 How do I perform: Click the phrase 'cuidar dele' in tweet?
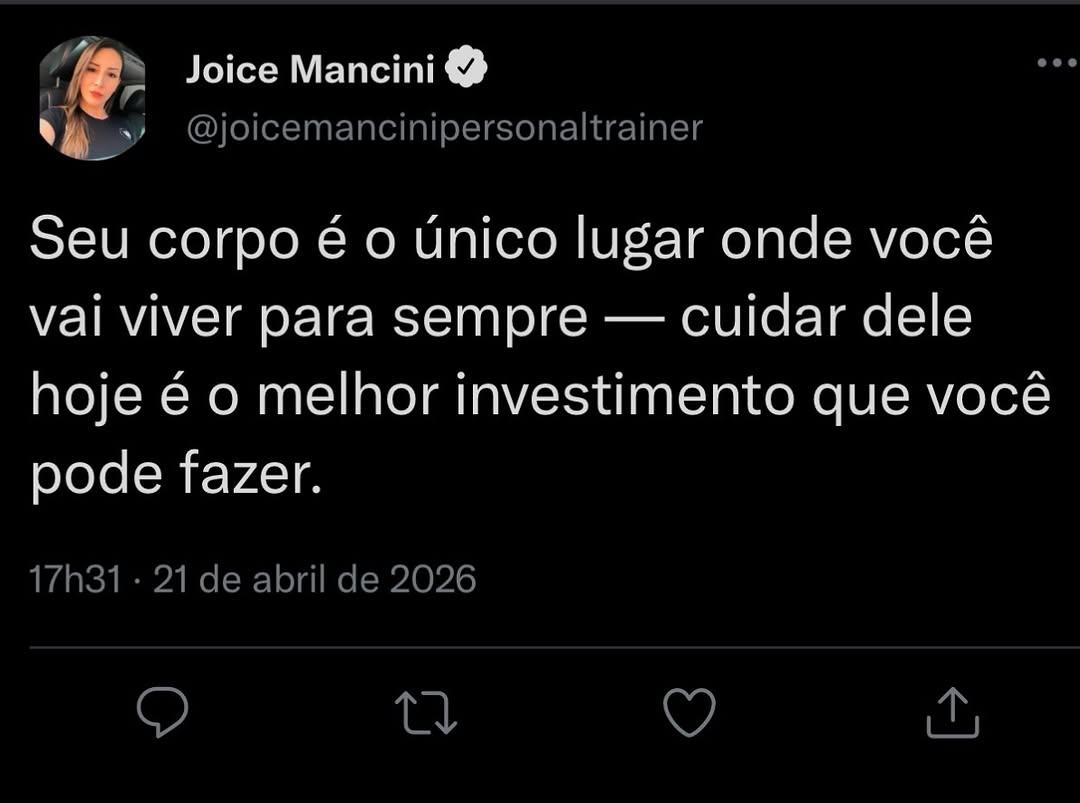click(827, 318)
